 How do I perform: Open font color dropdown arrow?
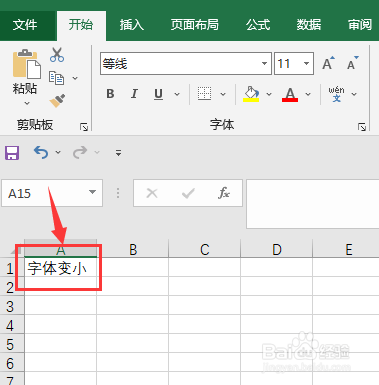click(308, 94)
